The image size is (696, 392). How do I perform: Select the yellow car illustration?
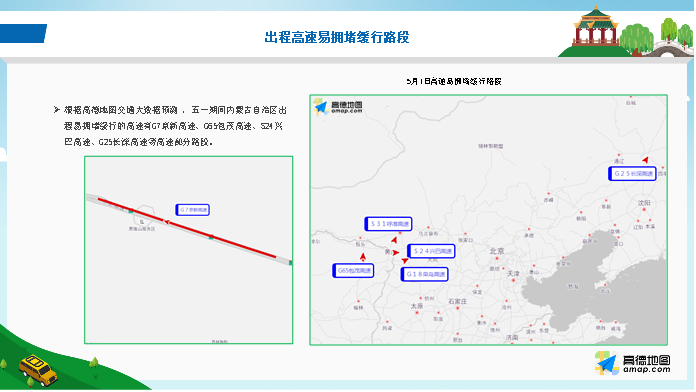pyautogui.click(x=38, y=370)
